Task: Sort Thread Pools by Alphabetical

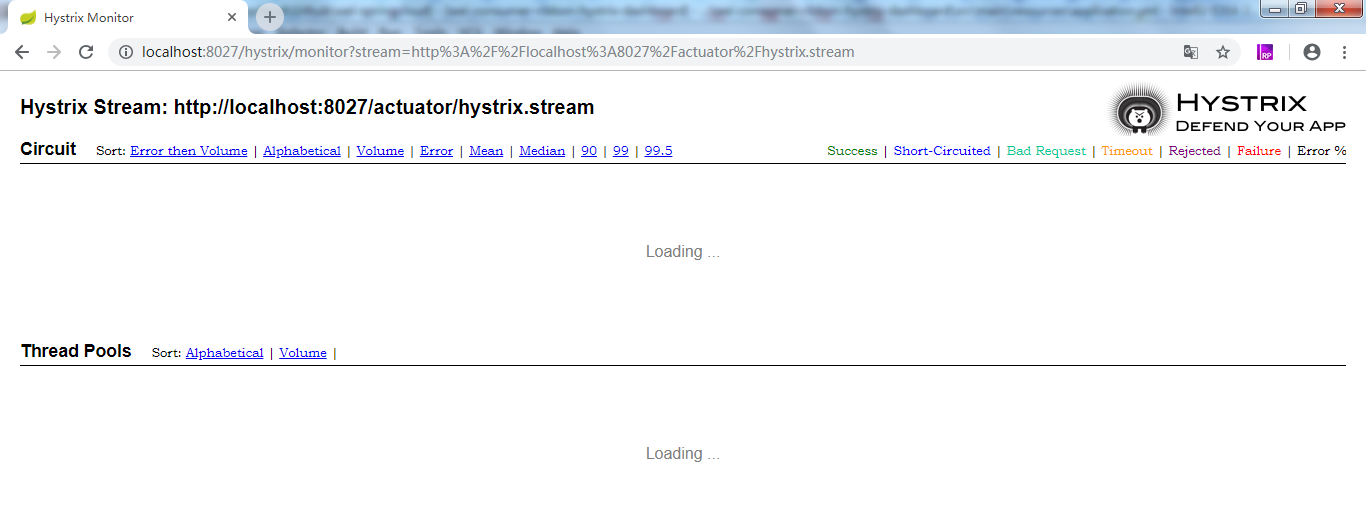Action: tap(224, 353)
